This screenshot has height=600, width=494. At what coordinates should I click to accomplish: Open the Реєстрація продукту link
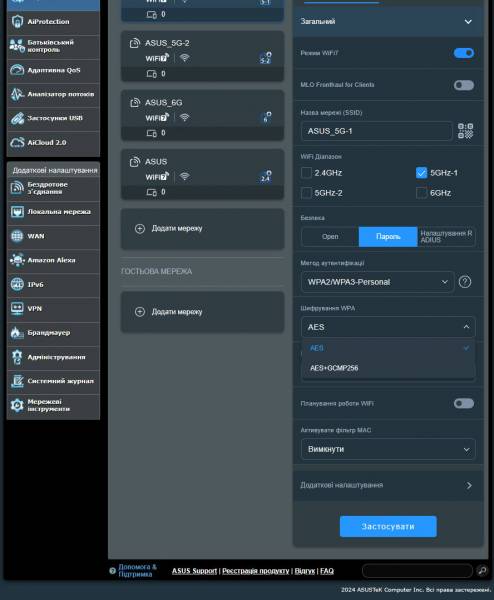(x=256, y=571)
